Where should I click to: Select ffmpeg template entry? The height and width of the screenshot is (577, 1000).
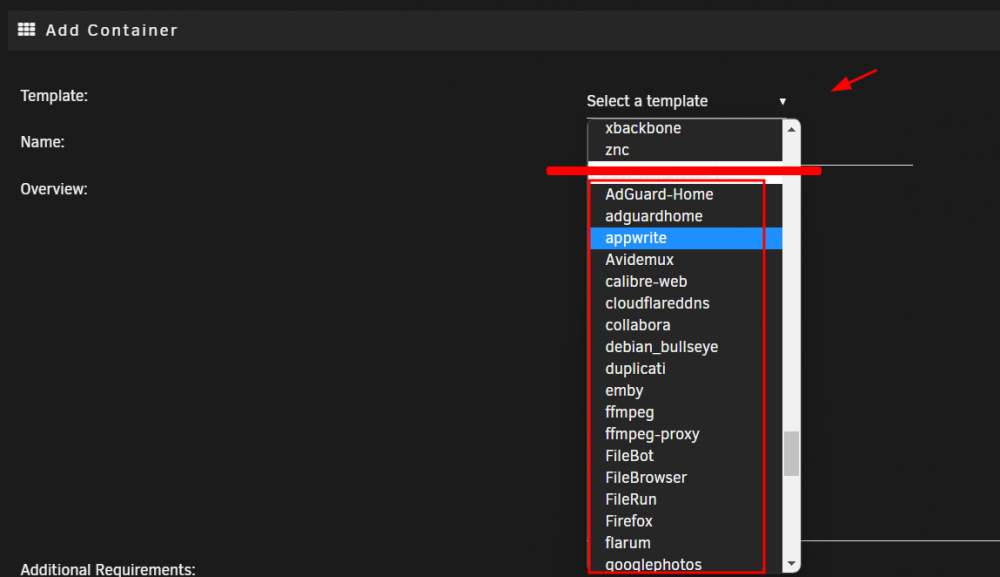pyautogui.click(x=685, y=413)
